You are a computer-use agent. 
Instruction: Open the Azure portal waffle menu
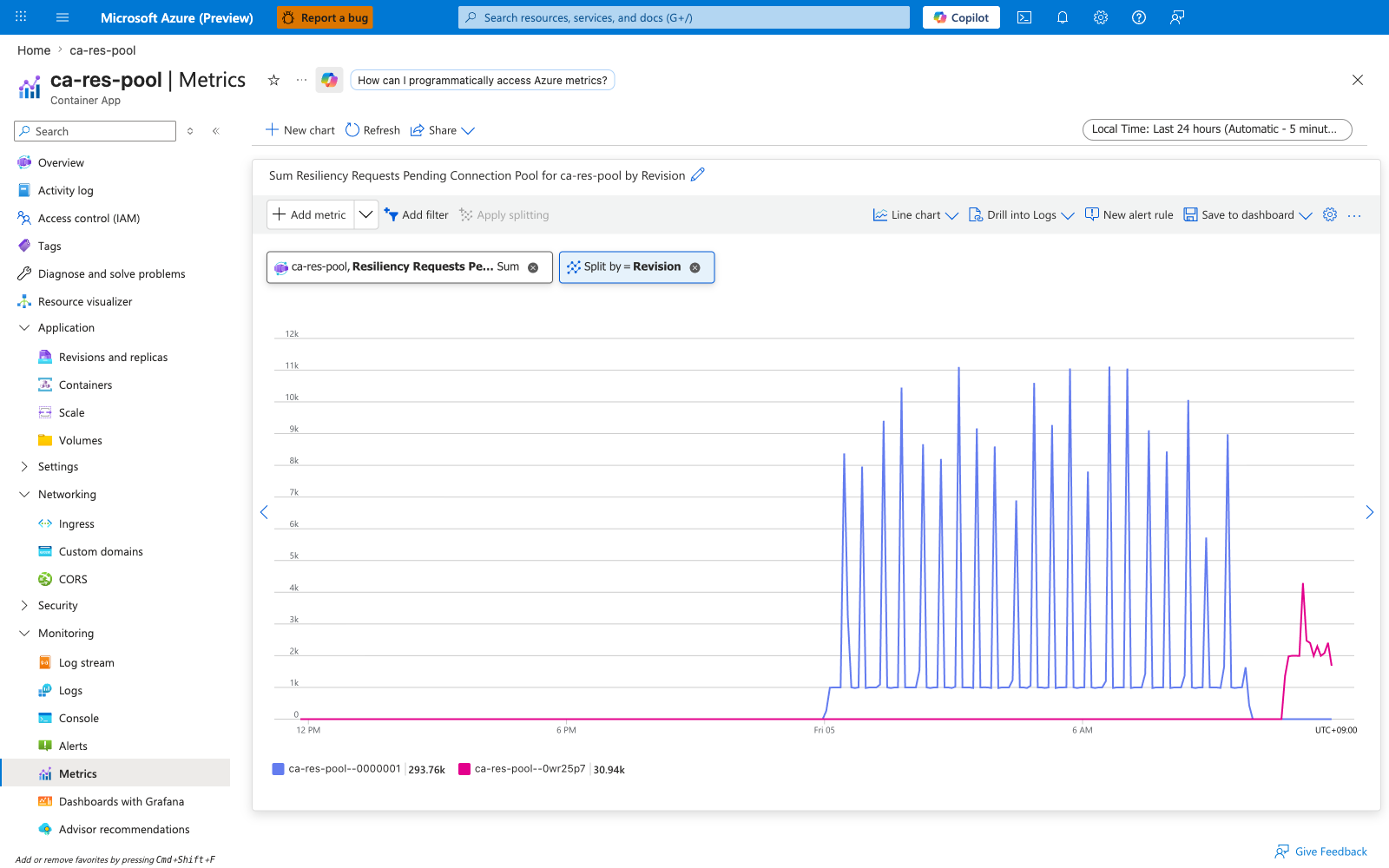click(21, 17)
